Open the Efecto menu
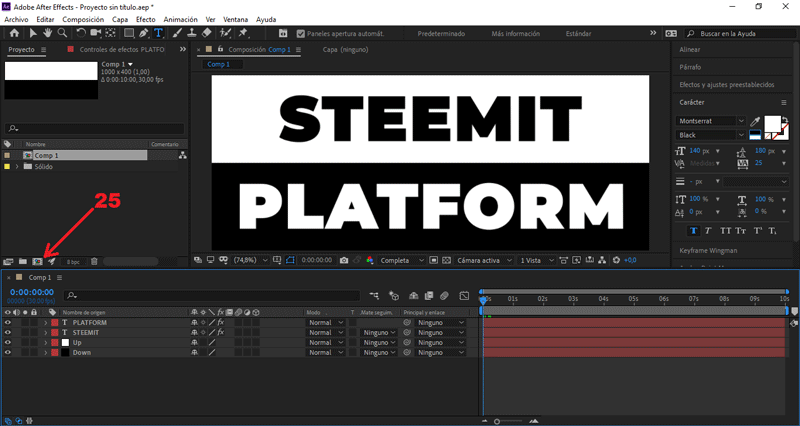The height and width of the screenshot is (426, 800). click(145, 19)
